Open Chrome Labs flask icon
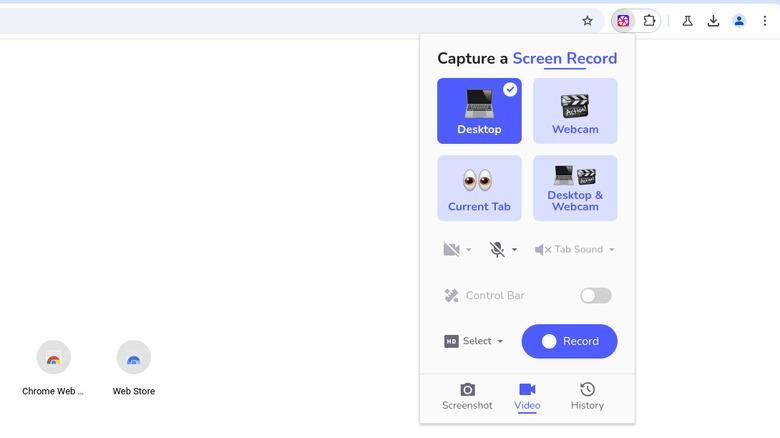This screenshot has height=438, width=780. pos(687,21)
